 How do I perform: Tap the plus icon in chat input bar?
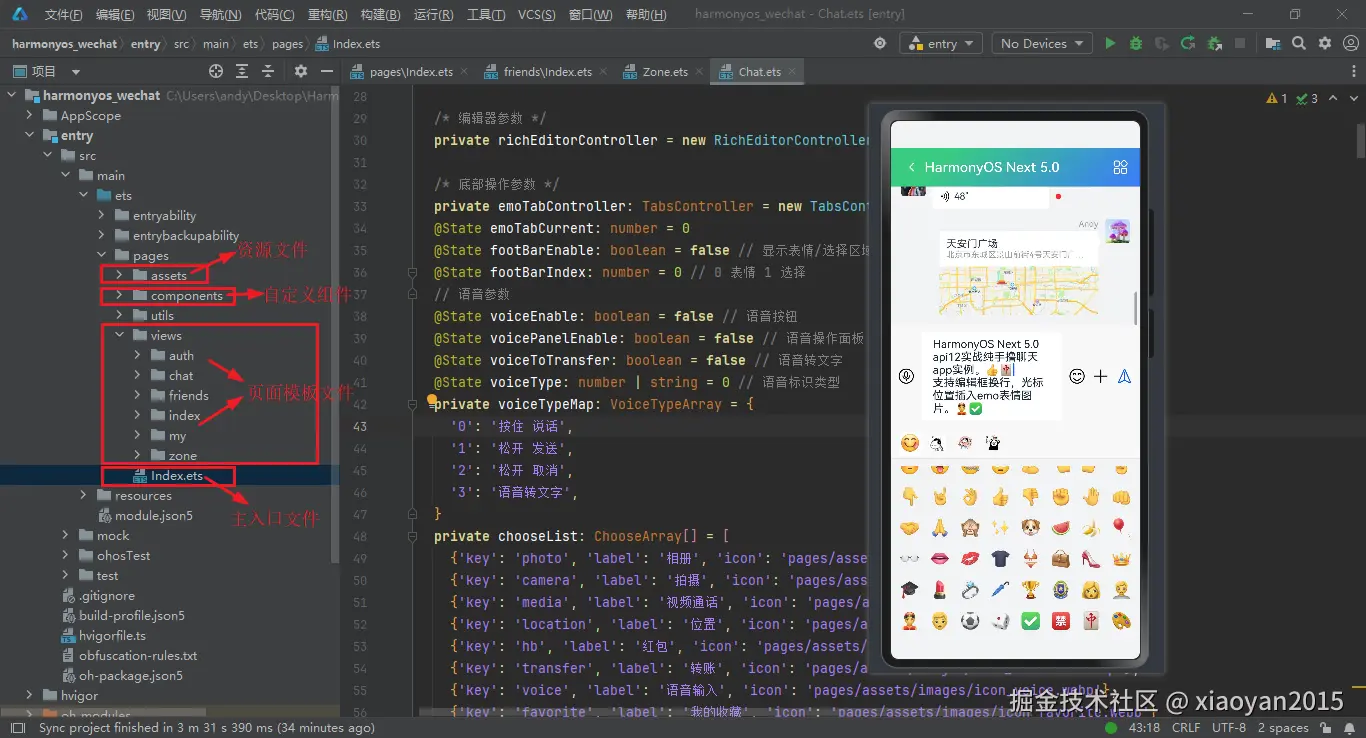coord(1101,376)
